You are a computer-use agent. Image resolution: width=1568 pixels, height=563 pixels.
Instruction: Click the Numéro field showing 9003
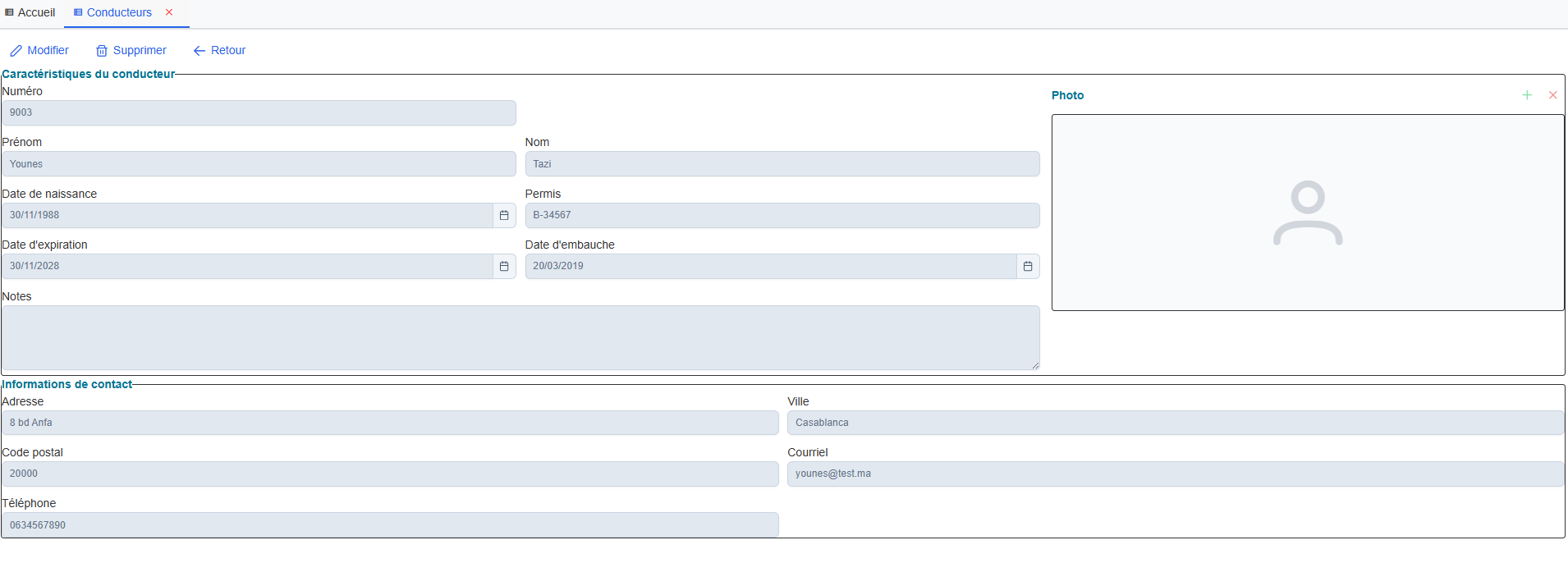tap(259, 112)
